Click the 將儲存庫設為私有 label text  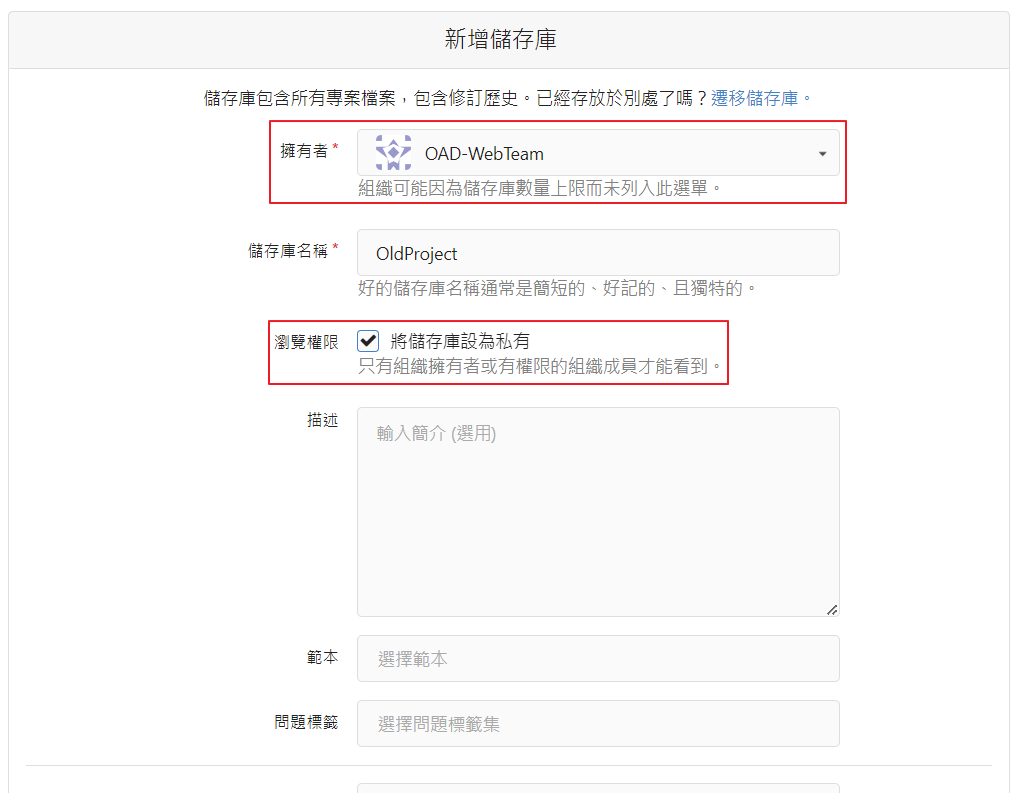pos(460,341)
